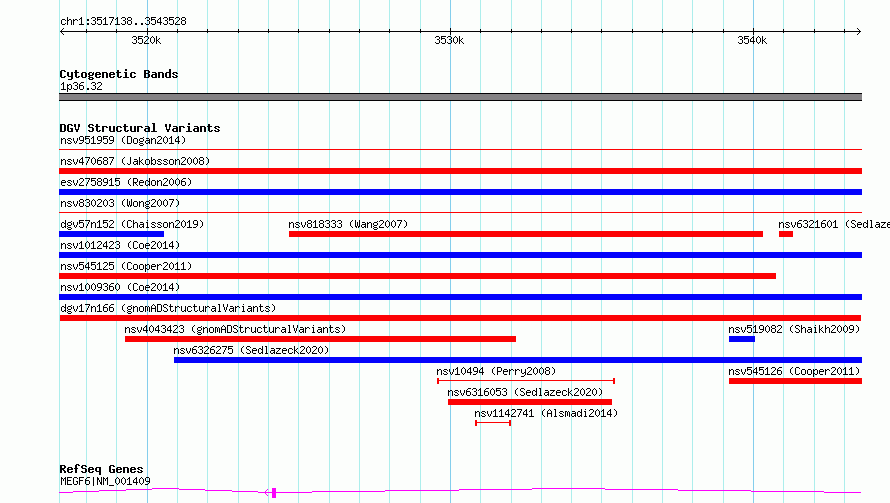Click the esv2758915 (Redon2006) label
This screenshot has width=890, height=503.
click(126, 182)
